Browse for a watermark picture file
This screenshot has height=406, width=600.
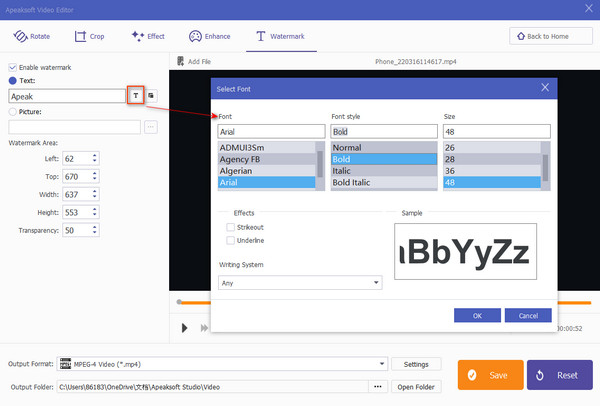[151, 127]
